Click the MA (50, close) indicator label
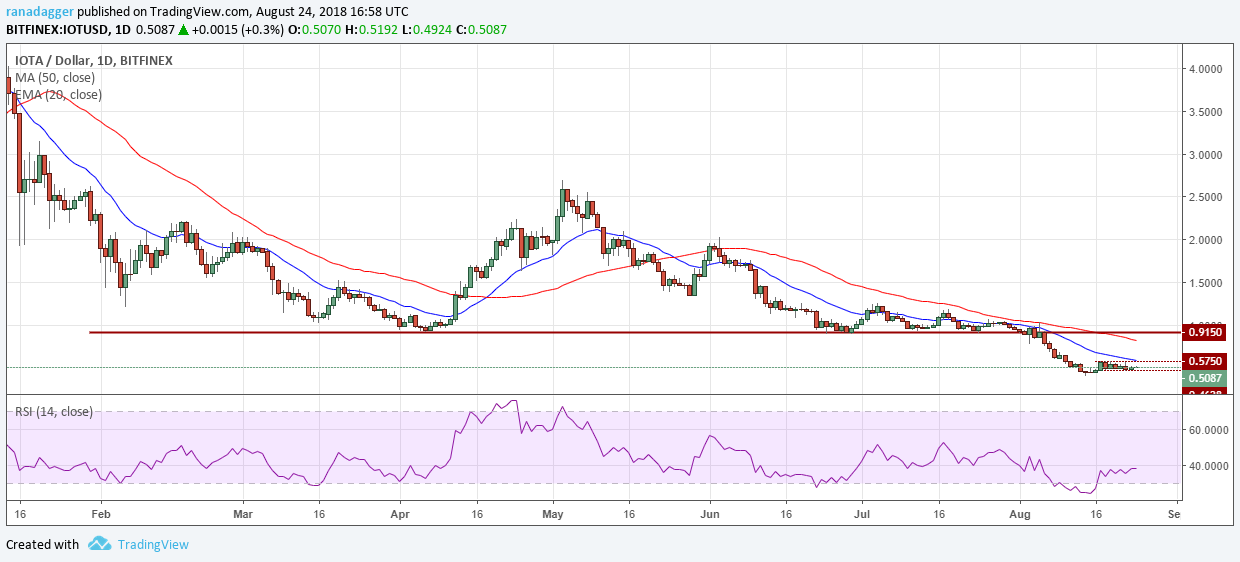Image resolution: width=1240 pixels, height=562 pixels. (55, 77)
